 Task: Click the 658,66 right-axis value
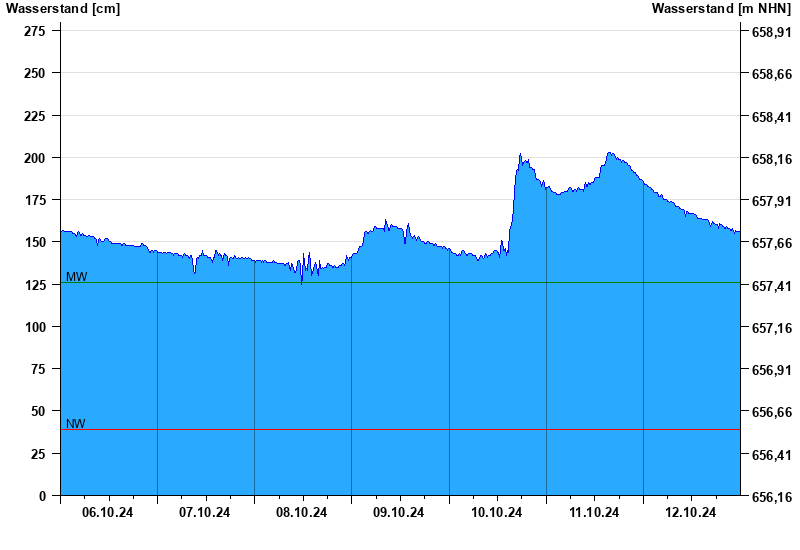pyautogui.click(x=772, y=74)
